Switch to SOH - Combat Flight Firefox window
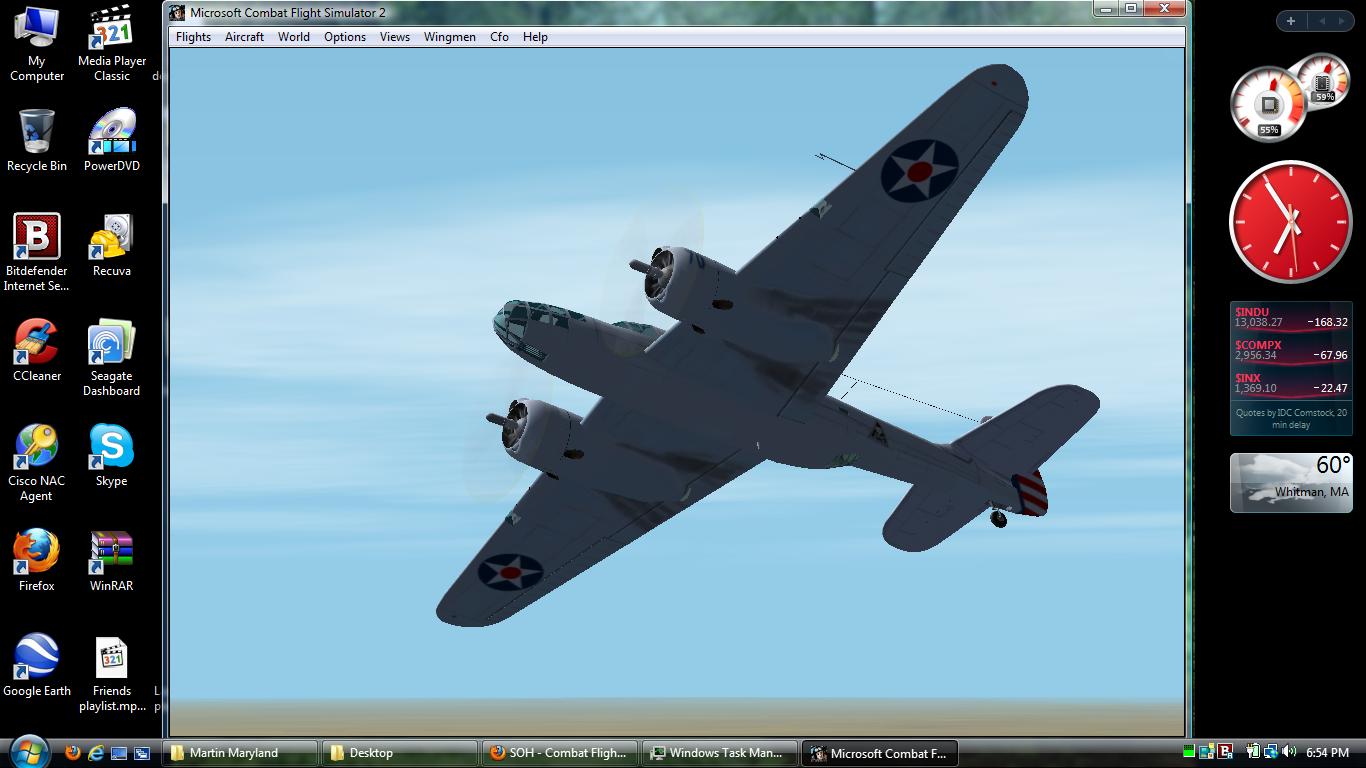The height and width of the screenshot is (768, 1366). 558,753
